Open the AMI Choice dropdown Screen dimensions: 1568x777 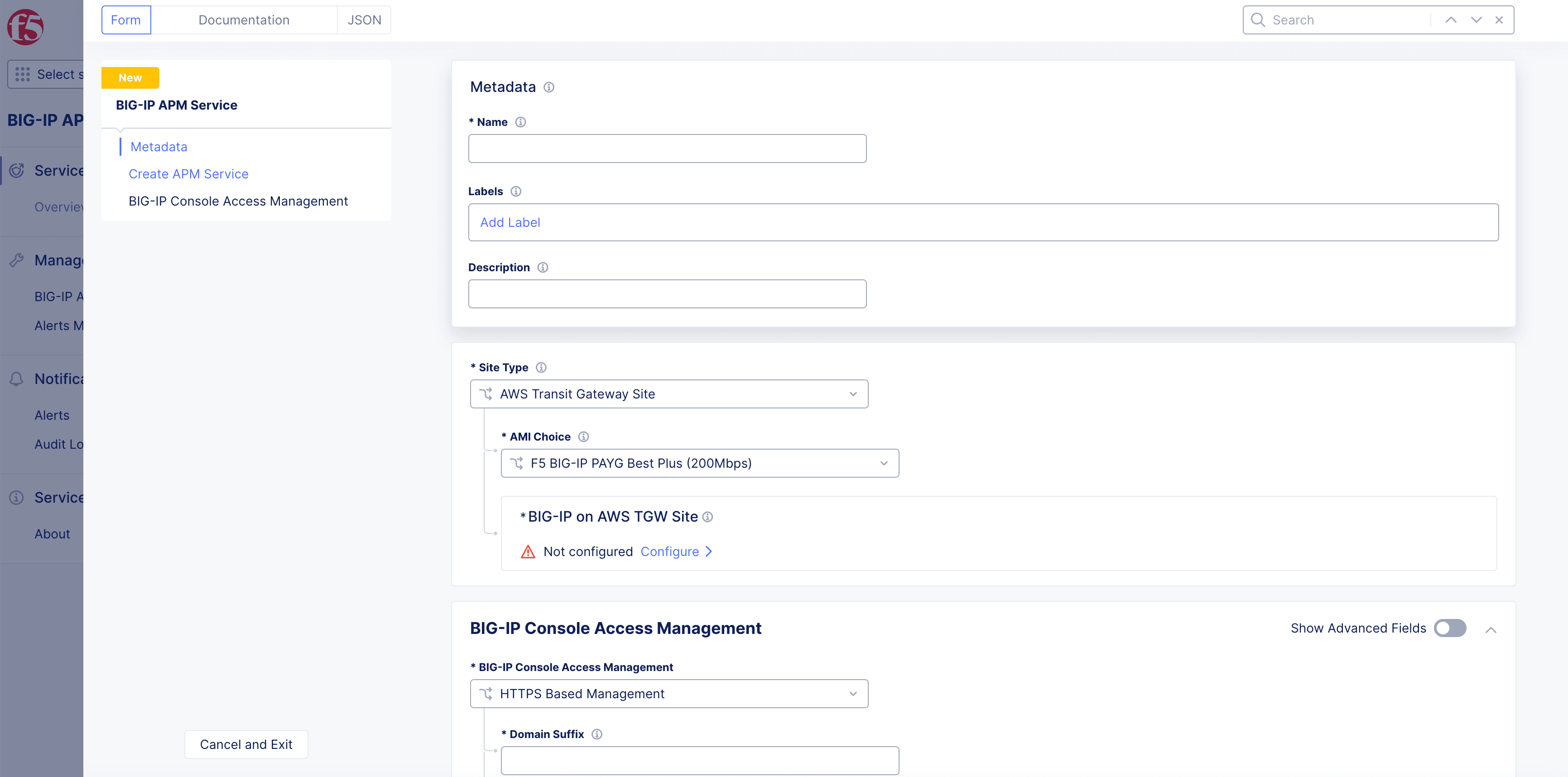[x=700, y=463]
